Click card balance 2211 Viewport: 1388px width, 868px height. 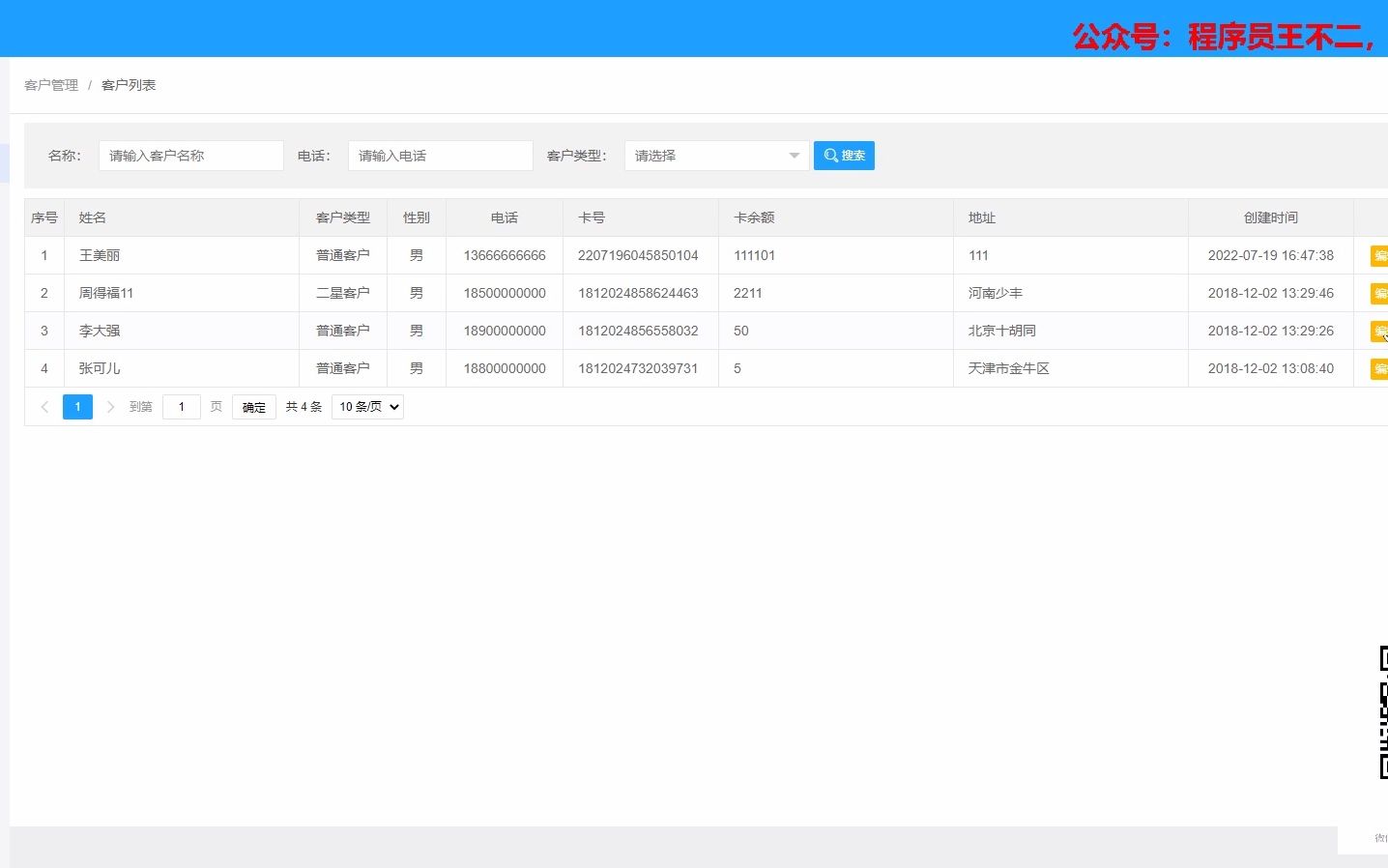[x=748, y=293]
